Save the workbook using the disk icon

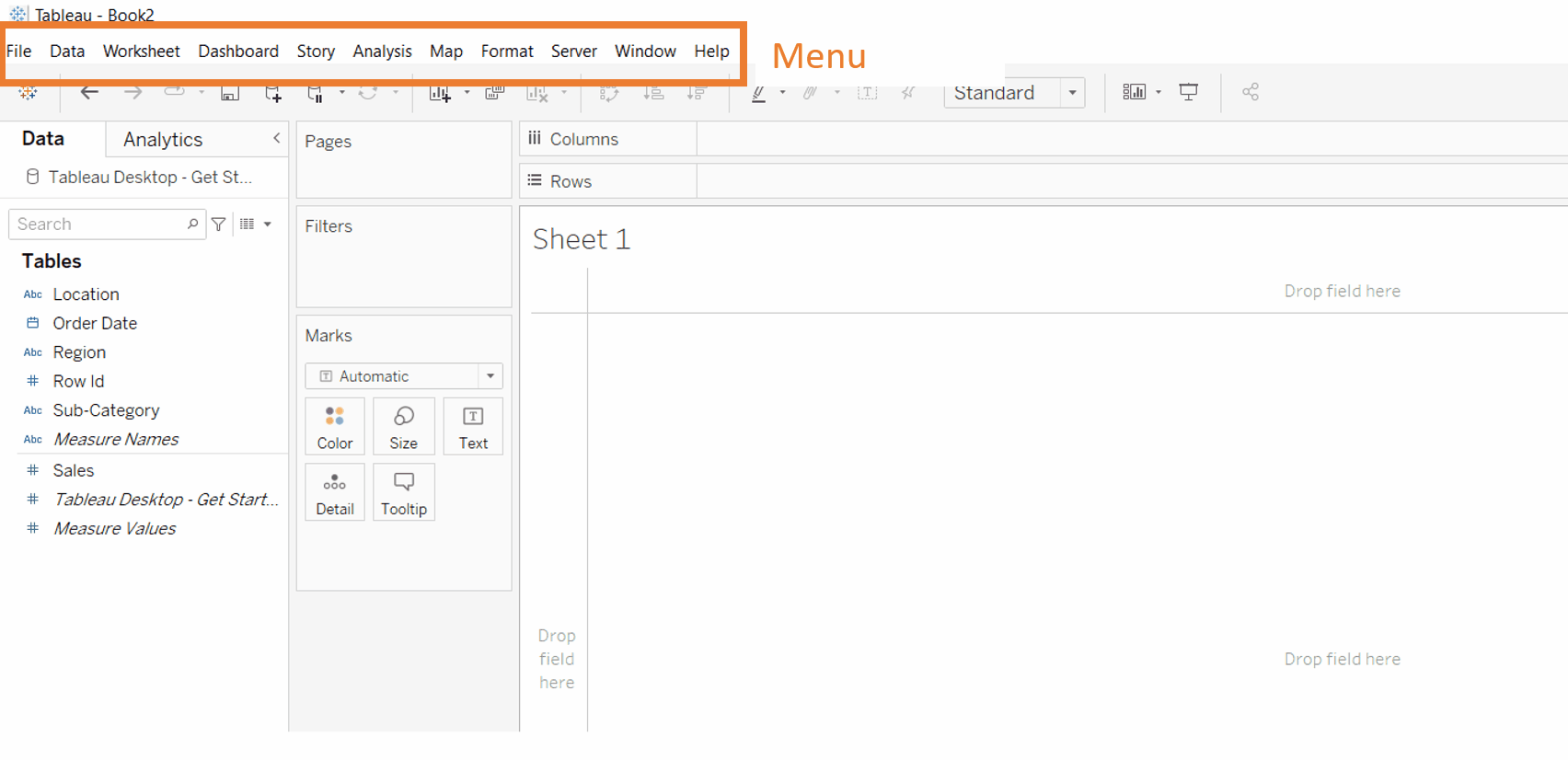[x=230, y=93]
